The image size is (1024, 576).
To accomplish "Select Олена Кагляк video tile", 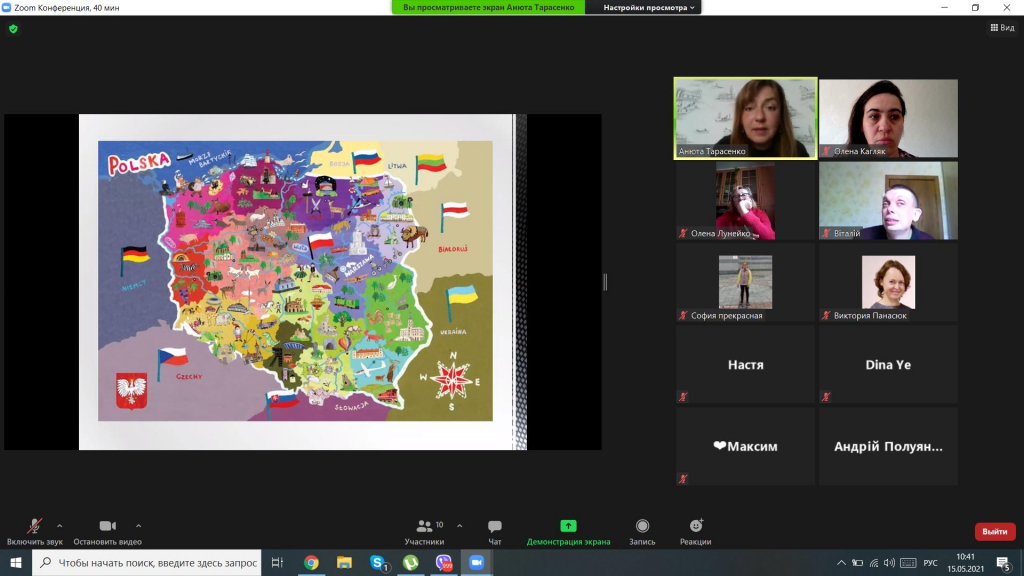I will pos(888,118).
